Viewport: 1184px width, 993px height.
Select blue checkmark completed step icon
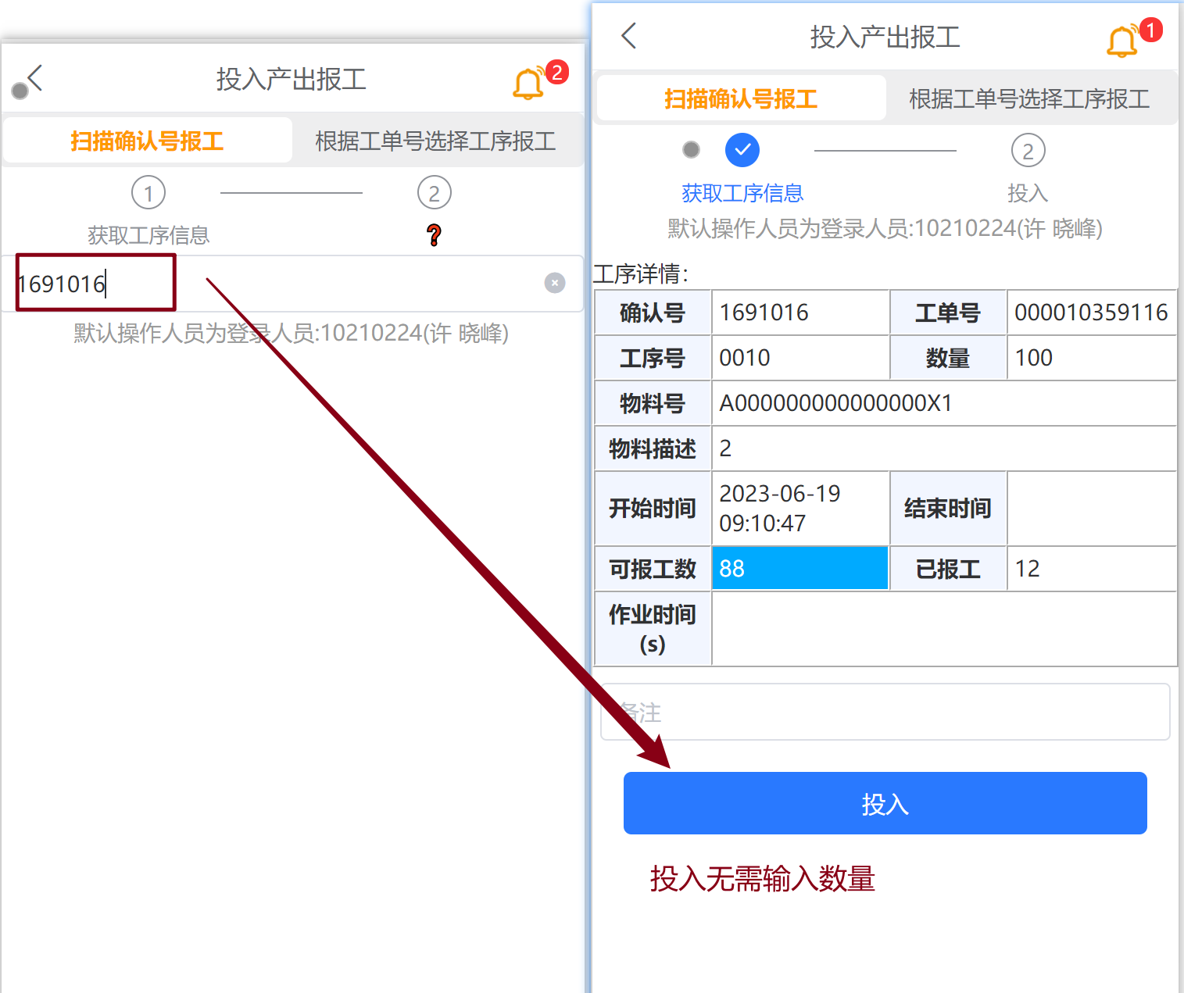742,150
